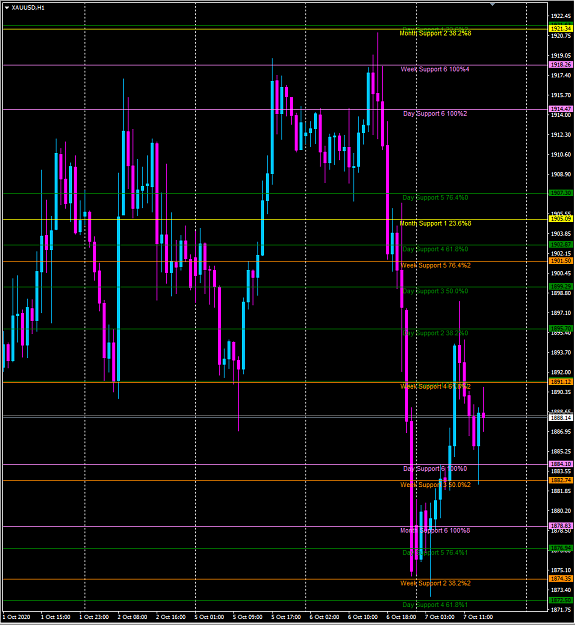Screen dimensions: 575x625
Task: Click the Day Support 6 100%2 label
Action: 435,114
